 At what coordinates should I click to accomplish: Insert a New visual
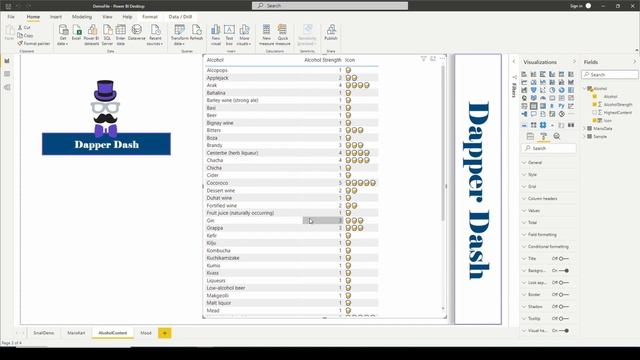(216, 35)
